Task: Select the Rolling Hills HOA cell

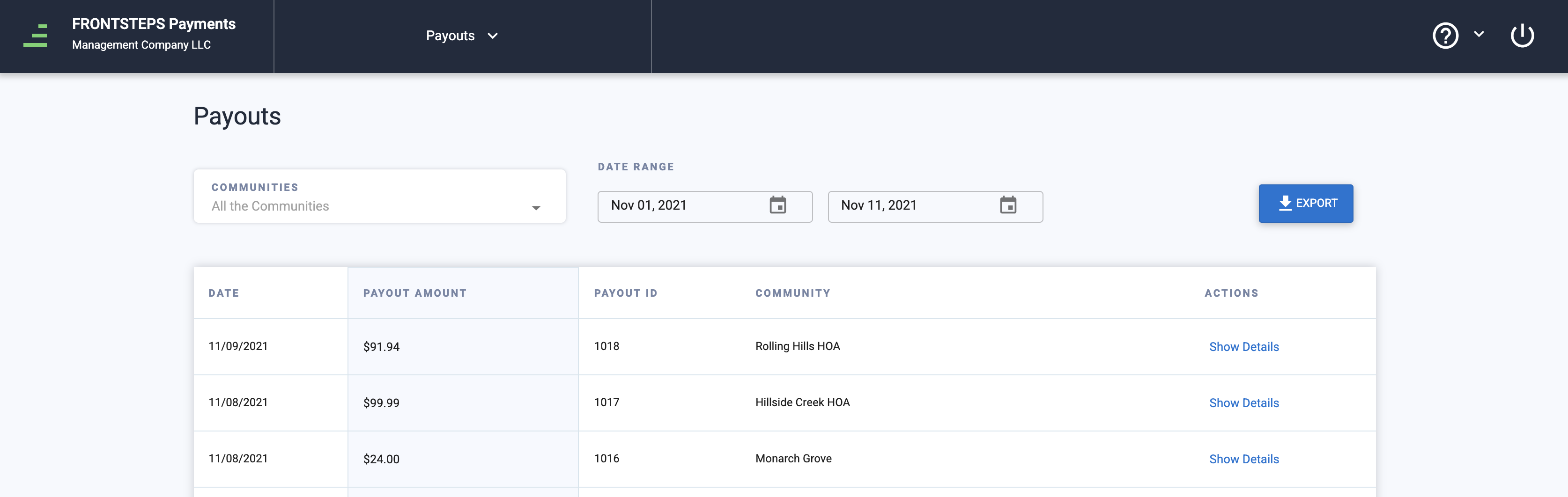Action: coord(798,346)
